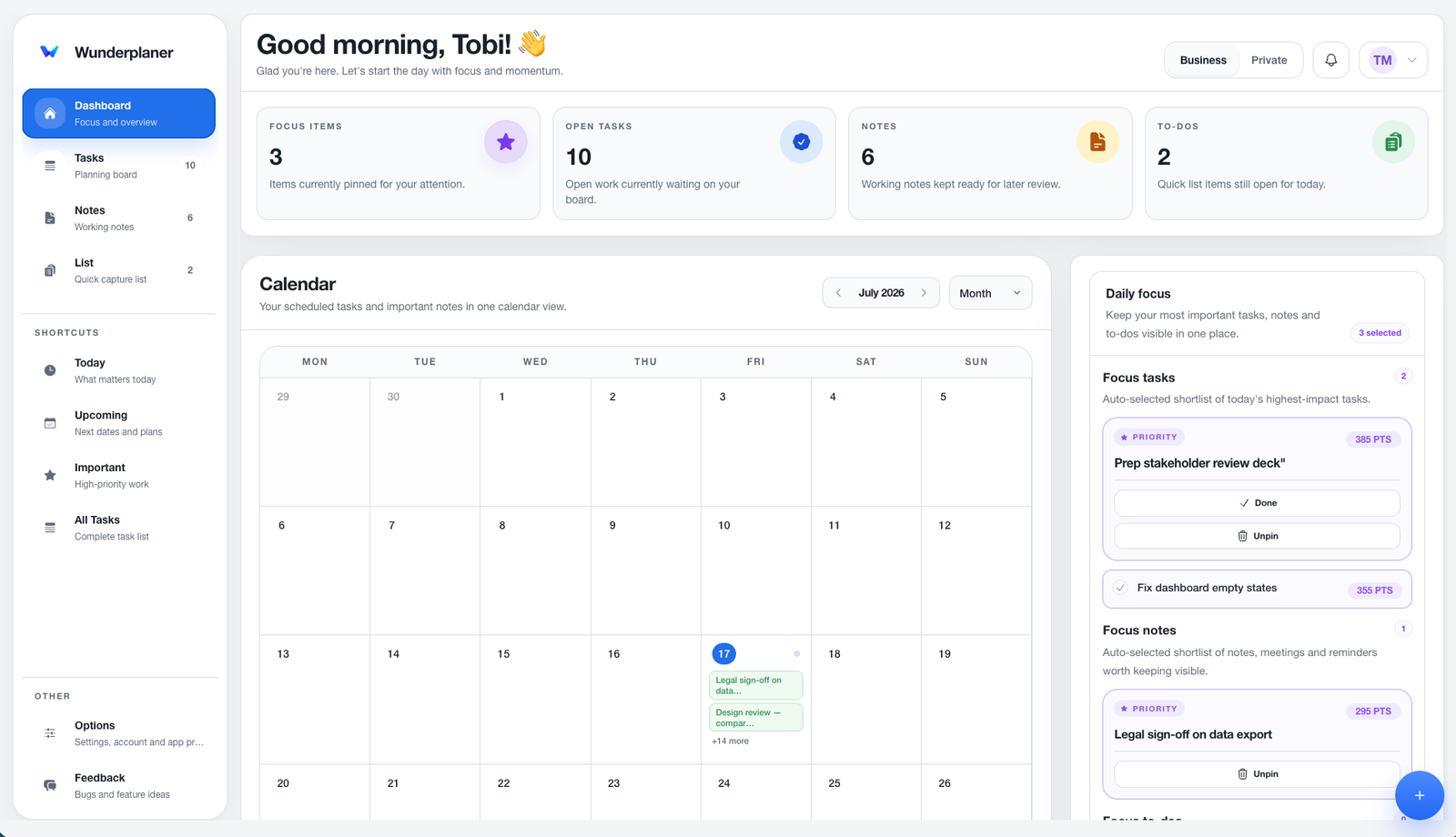
Task: Open All Tasks complete task list
Action: [119, 528]
